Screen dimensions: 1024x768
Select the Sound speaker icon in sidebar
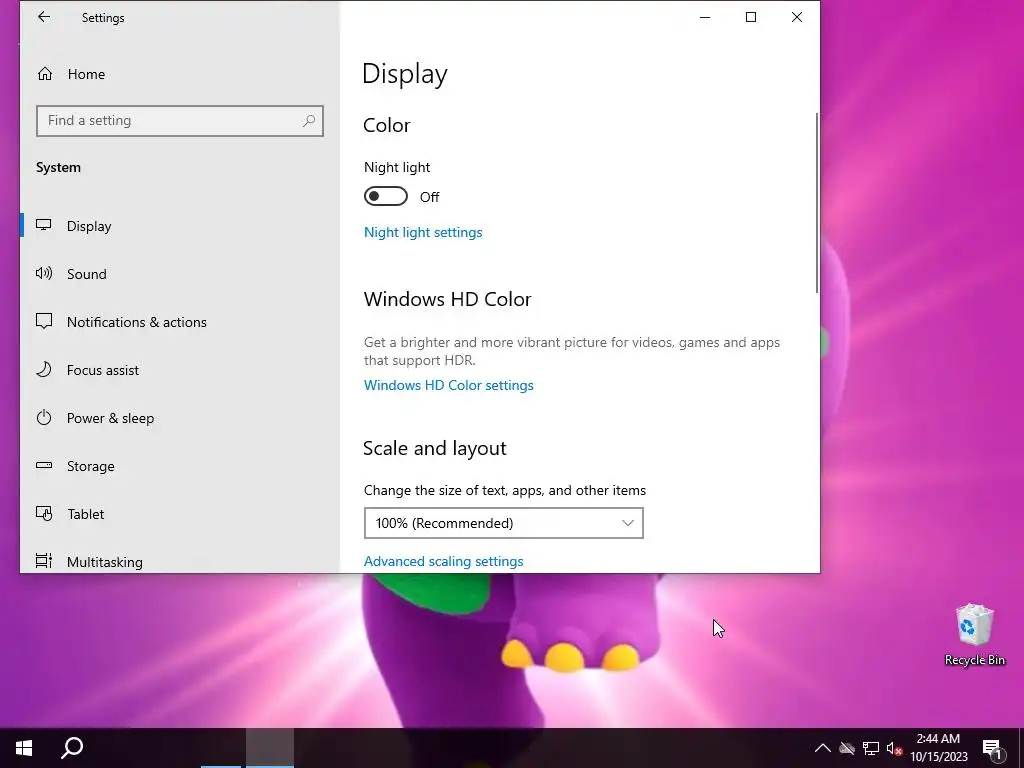(44, 273)
